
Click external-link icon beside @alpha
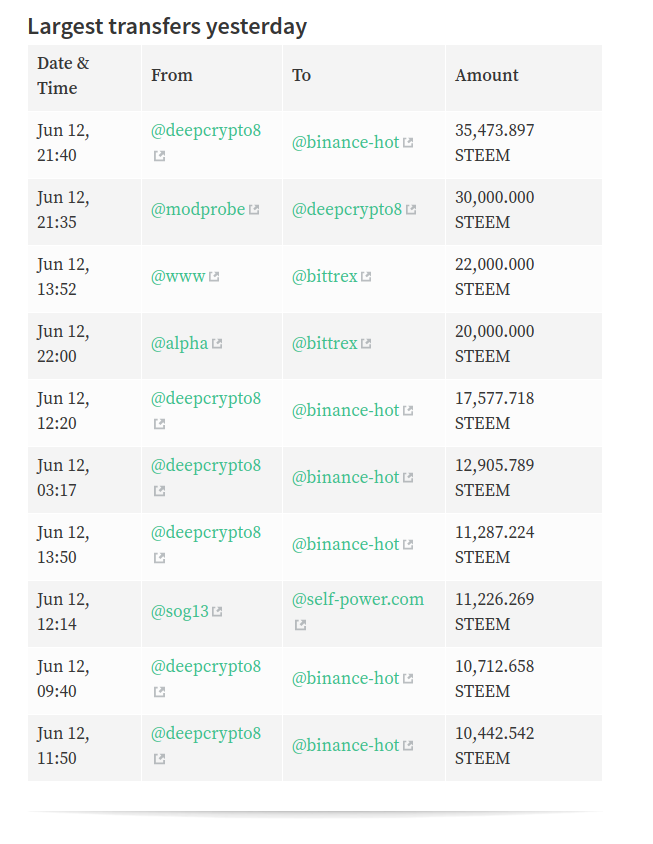pyautogui.click(x=217, y=343)
